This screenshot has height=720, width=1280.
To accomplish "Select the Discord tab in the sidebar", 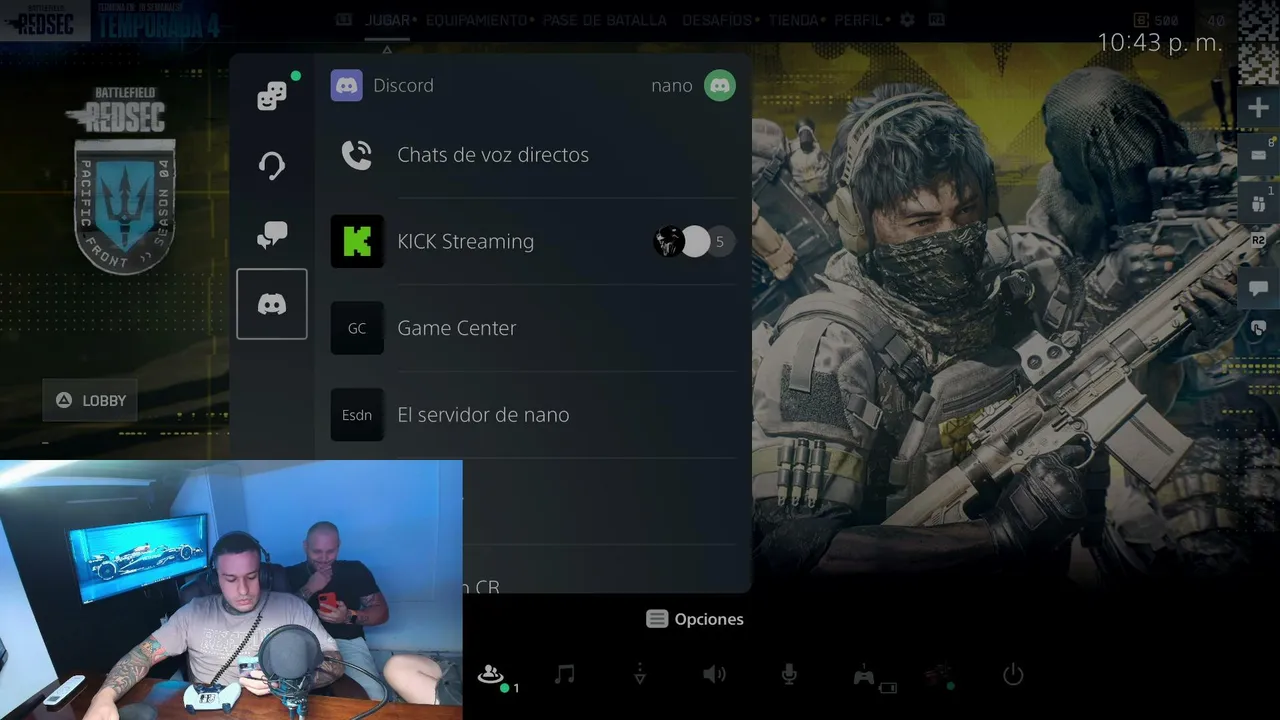I will (x=272, y=304).
